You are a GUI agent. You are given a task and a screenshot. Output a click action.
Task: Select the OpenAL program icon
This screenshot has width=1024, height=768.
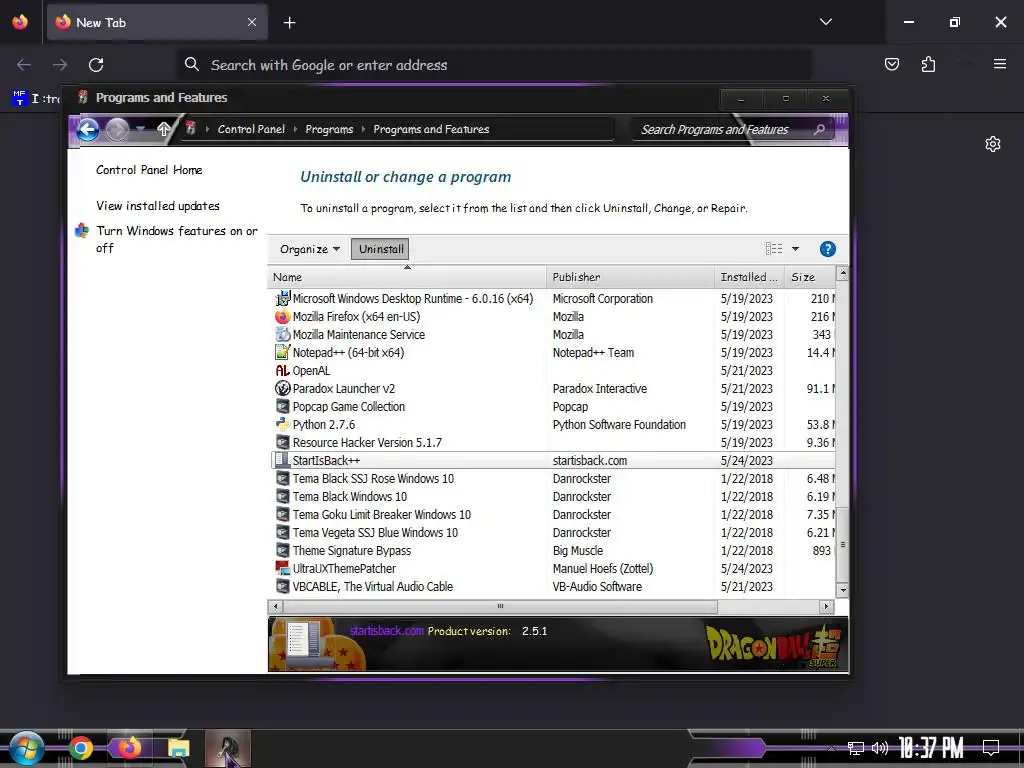point(282,370)
